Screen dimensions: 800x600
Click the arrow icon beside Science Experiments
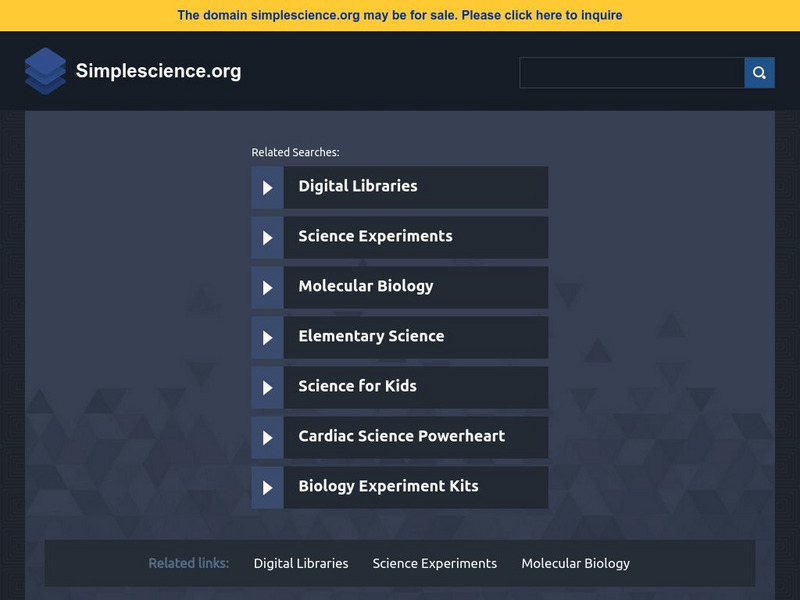267,238
